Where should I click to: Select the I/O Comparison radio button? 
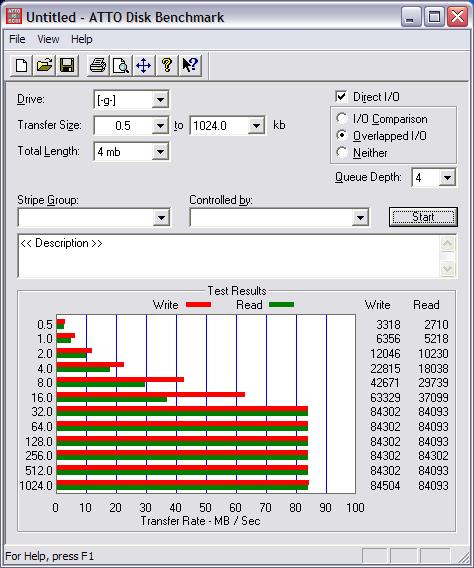click(x=341, y=118)
